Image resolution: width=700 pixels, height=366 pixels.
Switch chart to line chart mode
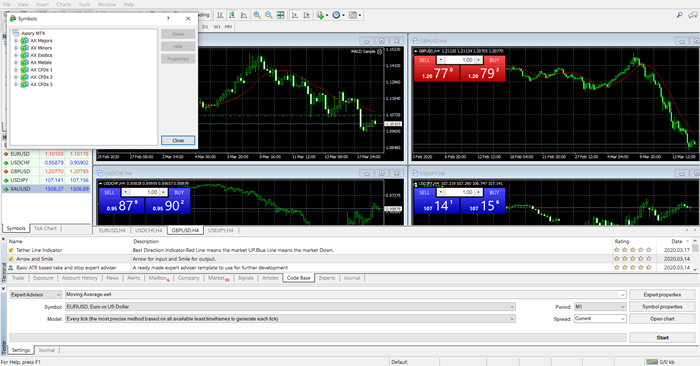pos(243,15)
